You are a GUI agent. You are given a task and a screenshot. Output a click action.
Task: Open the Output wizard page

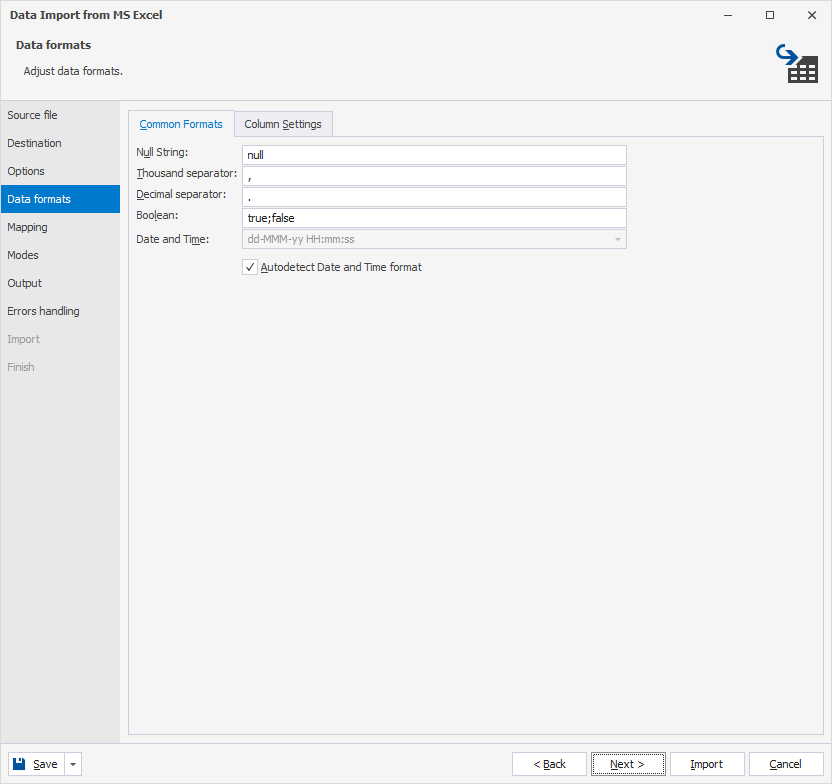(60, 283)
